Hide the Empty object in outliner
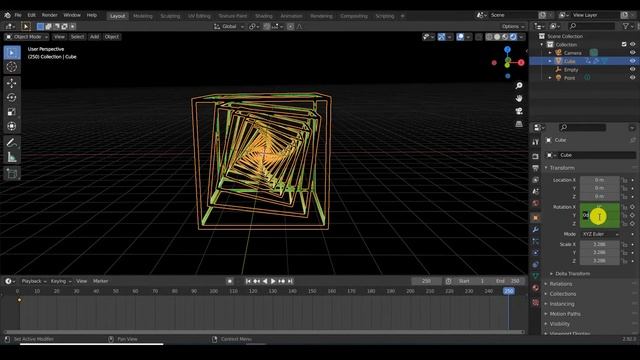 633,69
